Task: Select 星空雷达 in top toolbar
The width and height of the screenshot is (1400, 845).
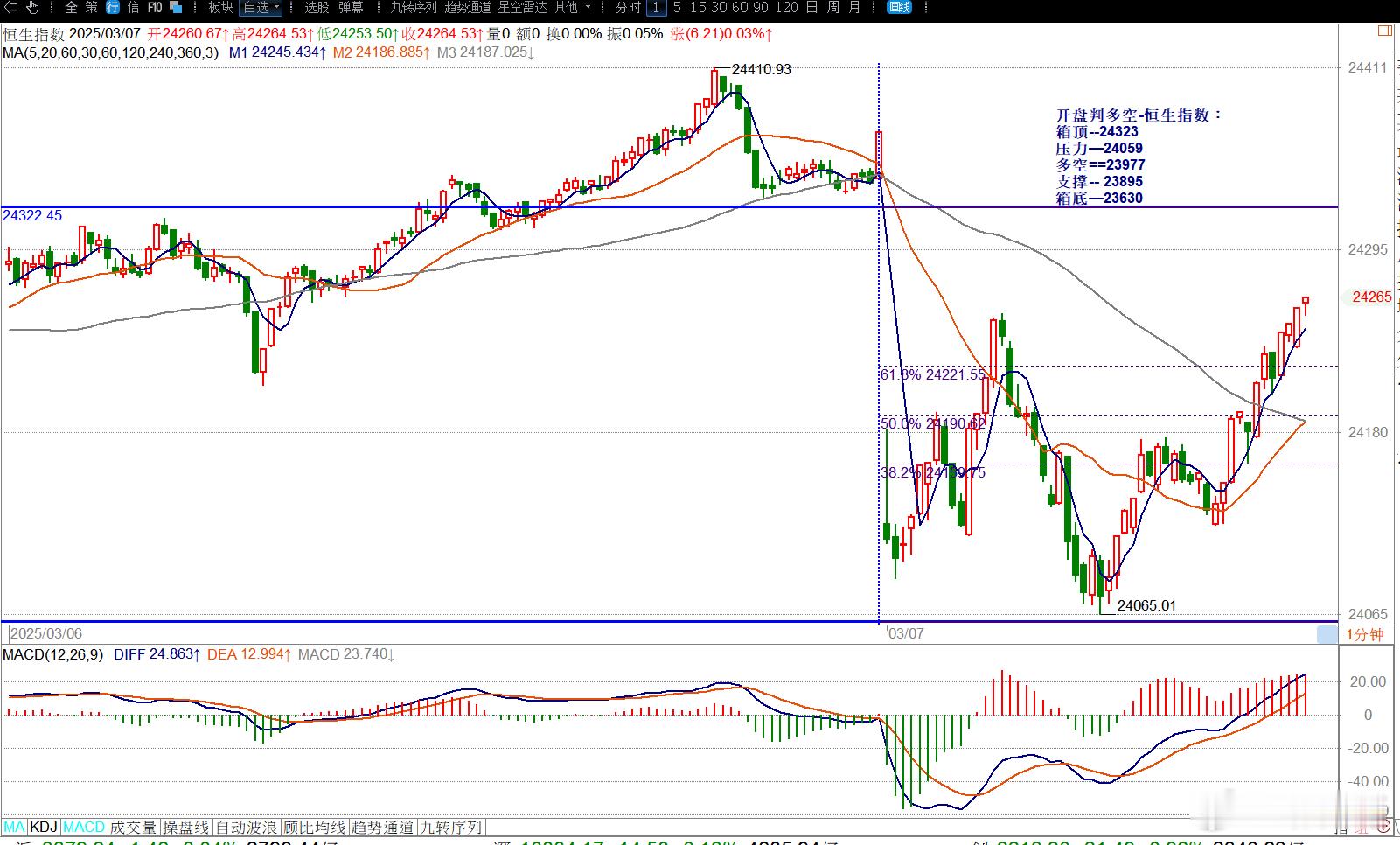Action: point(523,8)
